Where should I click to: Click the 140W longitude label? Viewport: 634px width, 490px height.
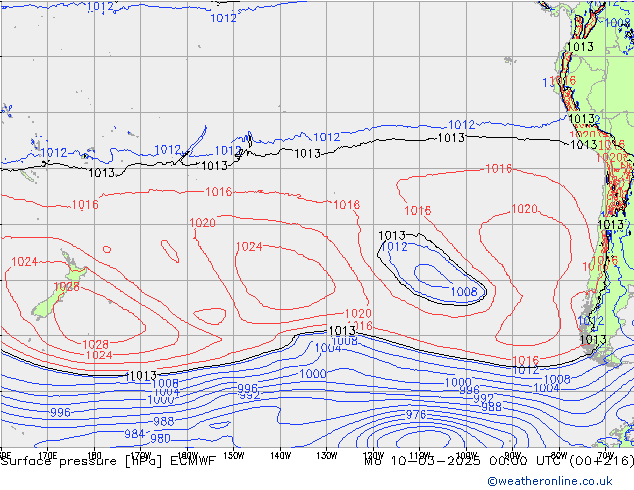(280, 455)
